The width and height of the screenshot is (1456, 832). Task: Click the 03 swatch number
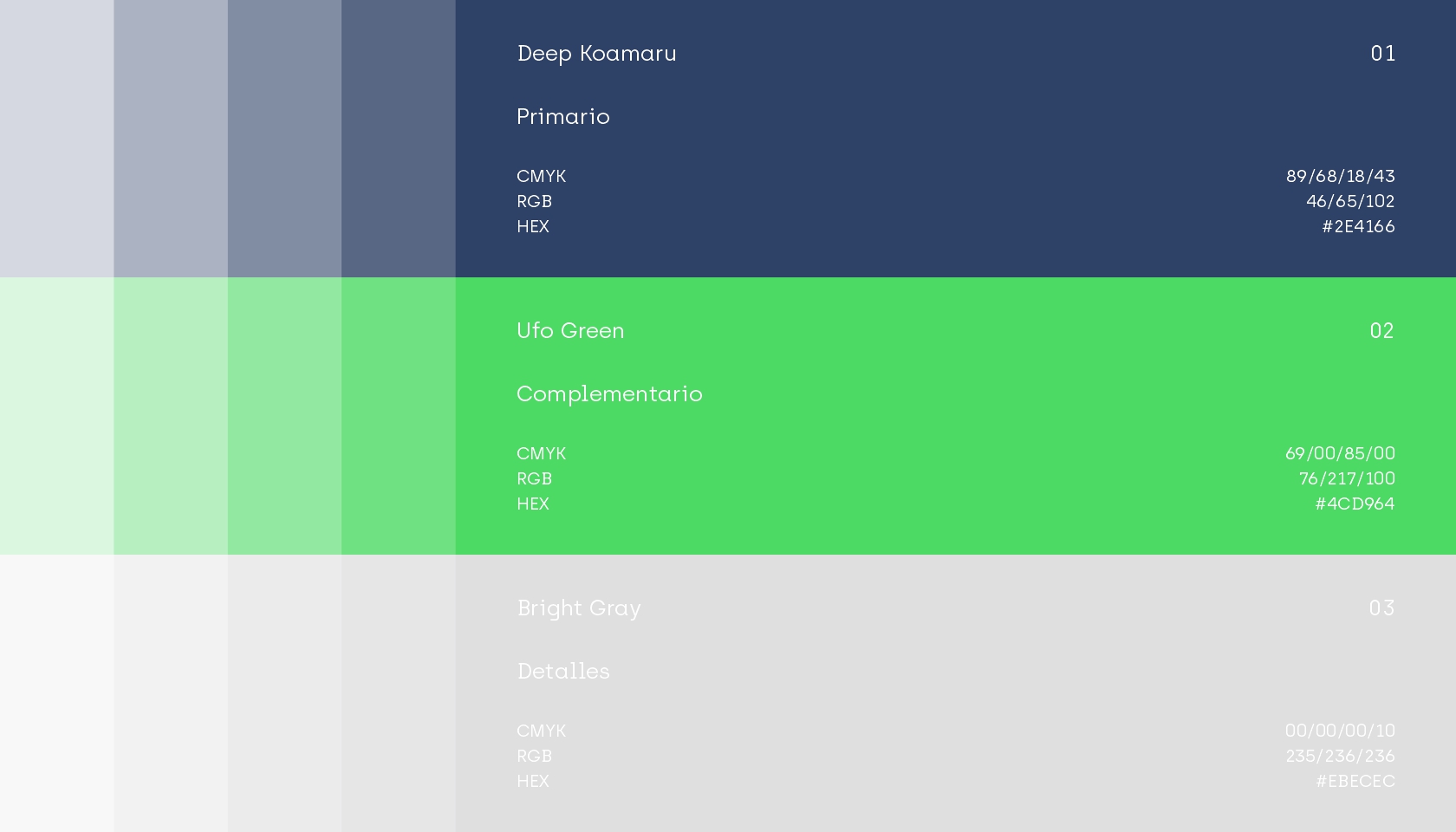click(1381, 608)
